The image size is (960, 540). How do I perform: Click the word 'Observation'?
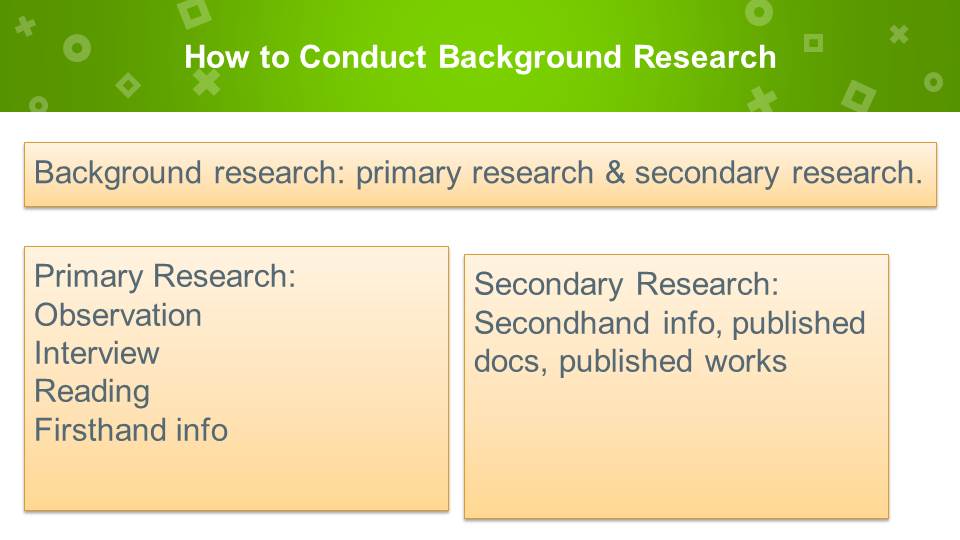pyautogui.click(x=118, y=315)
